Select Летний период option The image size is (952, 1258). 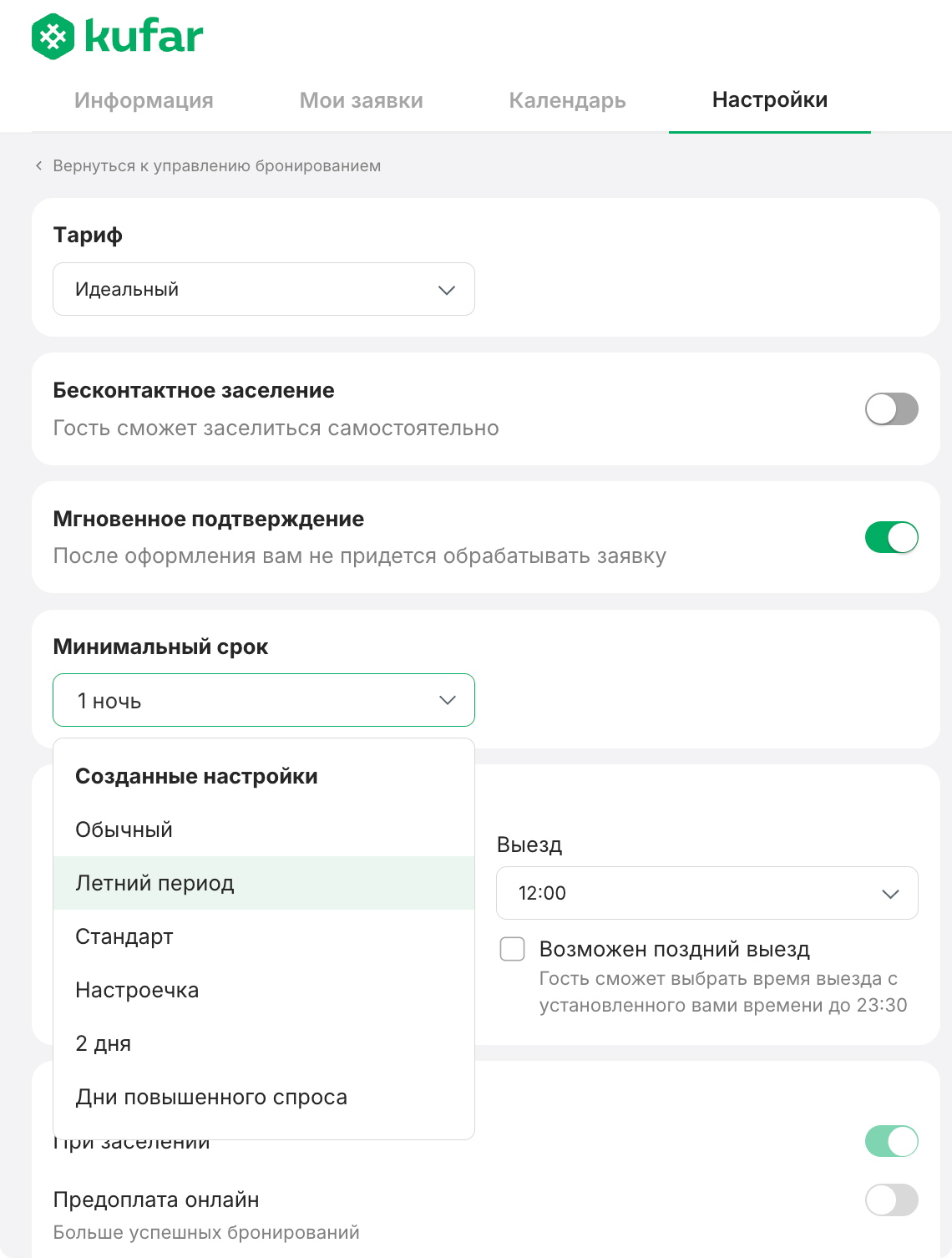coord(155,883)
